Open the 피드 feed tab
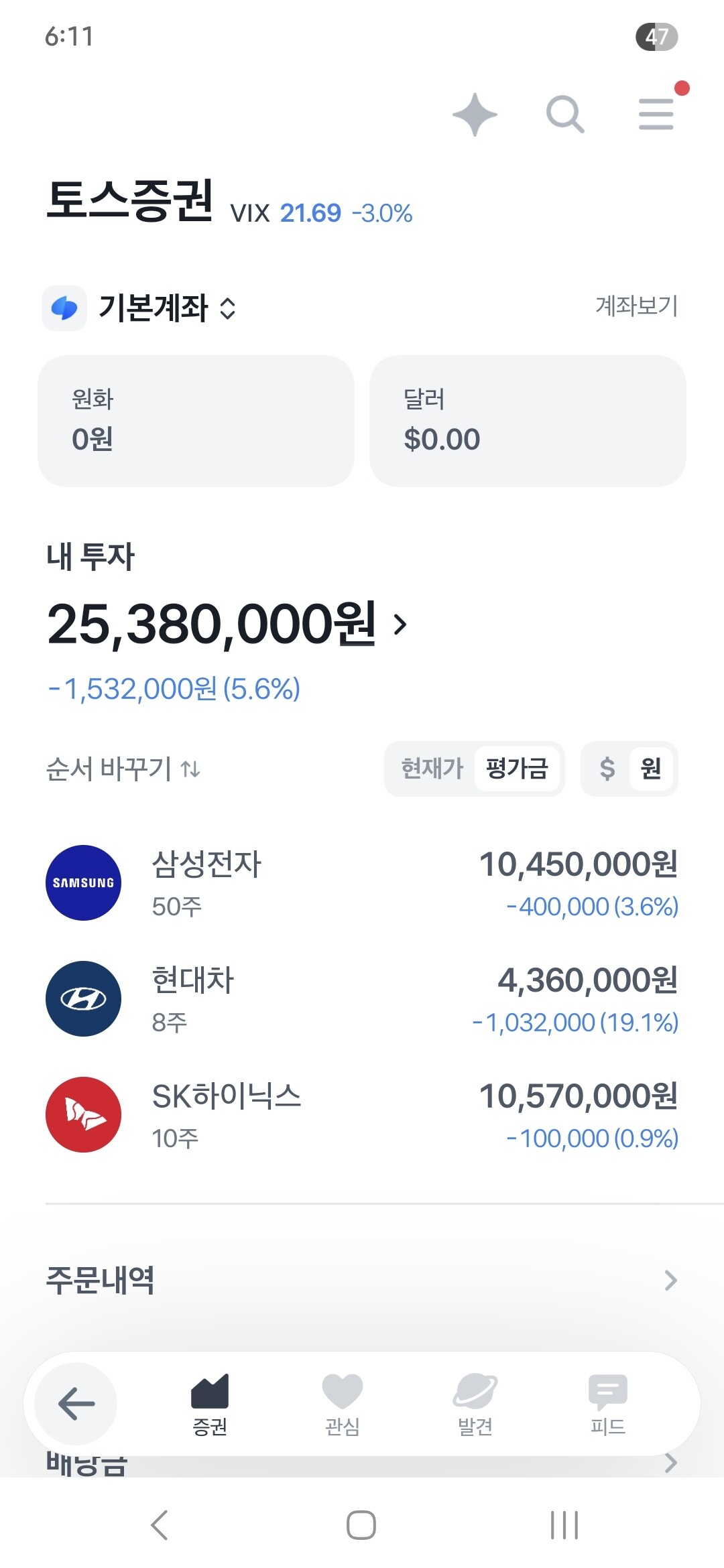Viewport: 724px width, 1568px height. pyautogui.click(x=607, y=1403)
